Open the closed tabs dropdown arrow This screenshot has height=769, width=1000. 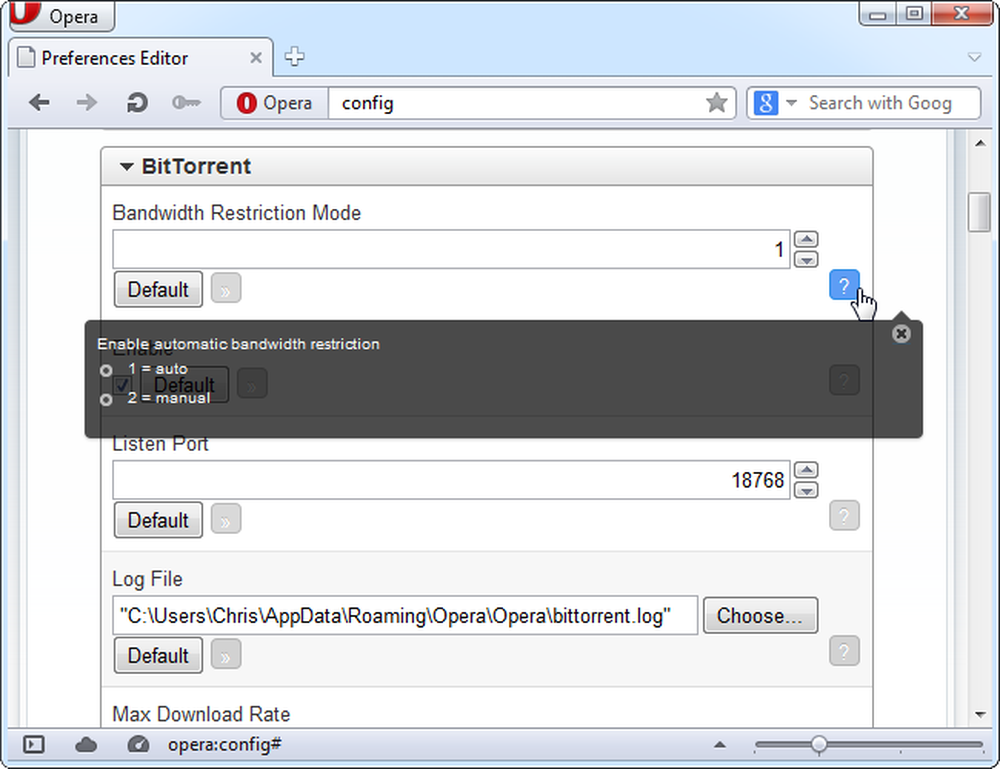[x=974, y=57]
